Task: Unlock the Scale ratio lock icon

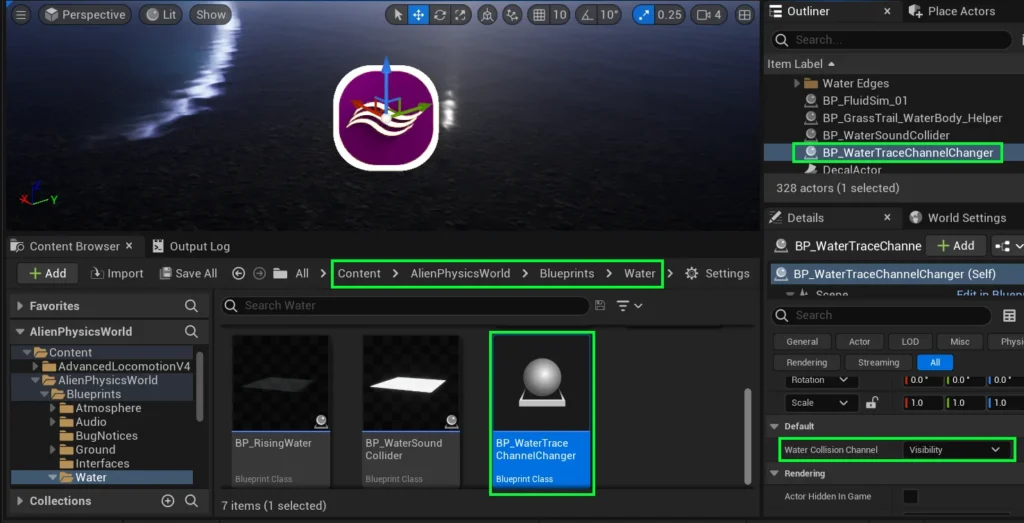Action: (x=872, y=403)
